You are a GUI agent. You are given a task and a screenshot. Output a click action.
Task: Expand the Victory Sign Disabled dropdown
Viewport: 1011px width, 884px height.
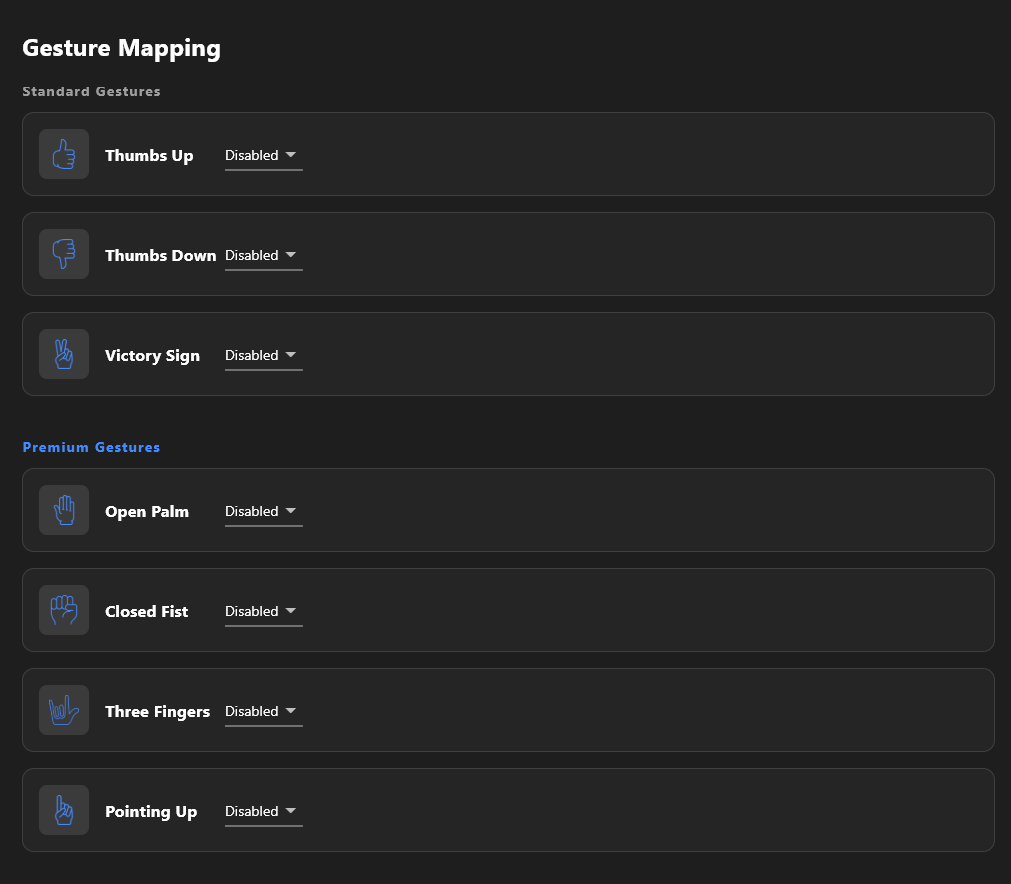coord(264,356)
